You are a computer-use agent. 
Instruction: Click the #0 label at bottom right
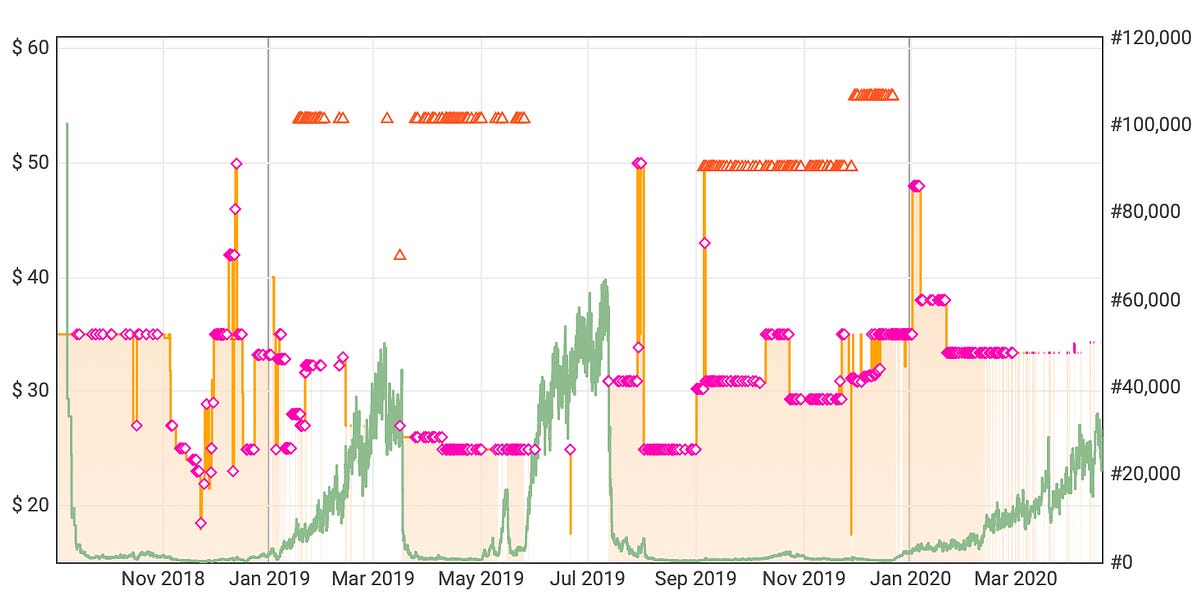(x=1124, y=561)
